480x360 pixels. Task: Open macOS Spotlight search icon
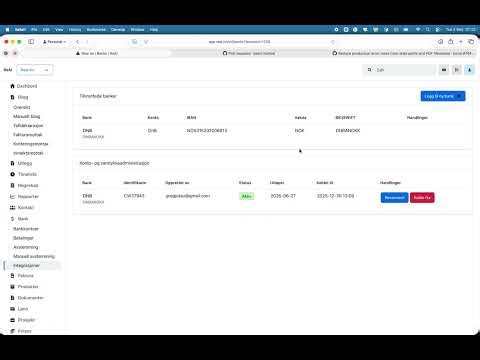pos(428,29)
